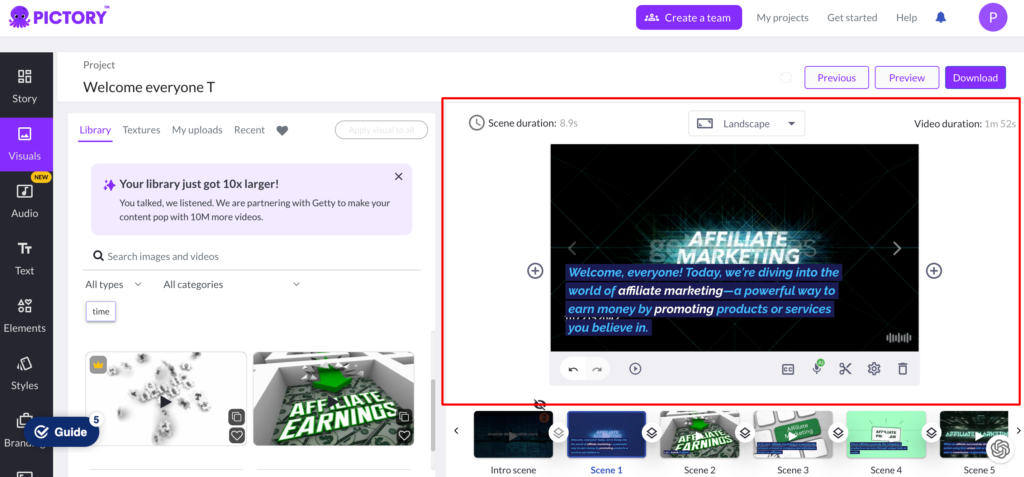This screenshot has height=477, width=1024.
Task: Play the scene preview
Action: pos(635,369)
